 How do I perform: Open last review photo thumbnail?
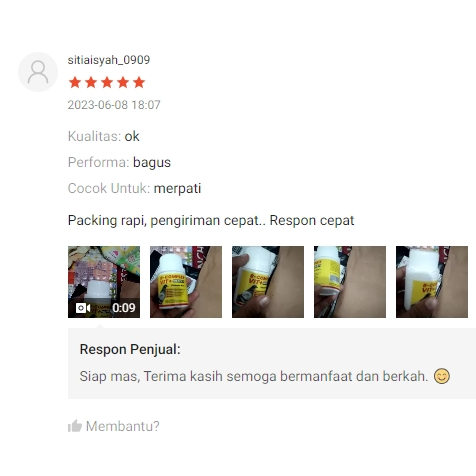[x=432, y=282]
